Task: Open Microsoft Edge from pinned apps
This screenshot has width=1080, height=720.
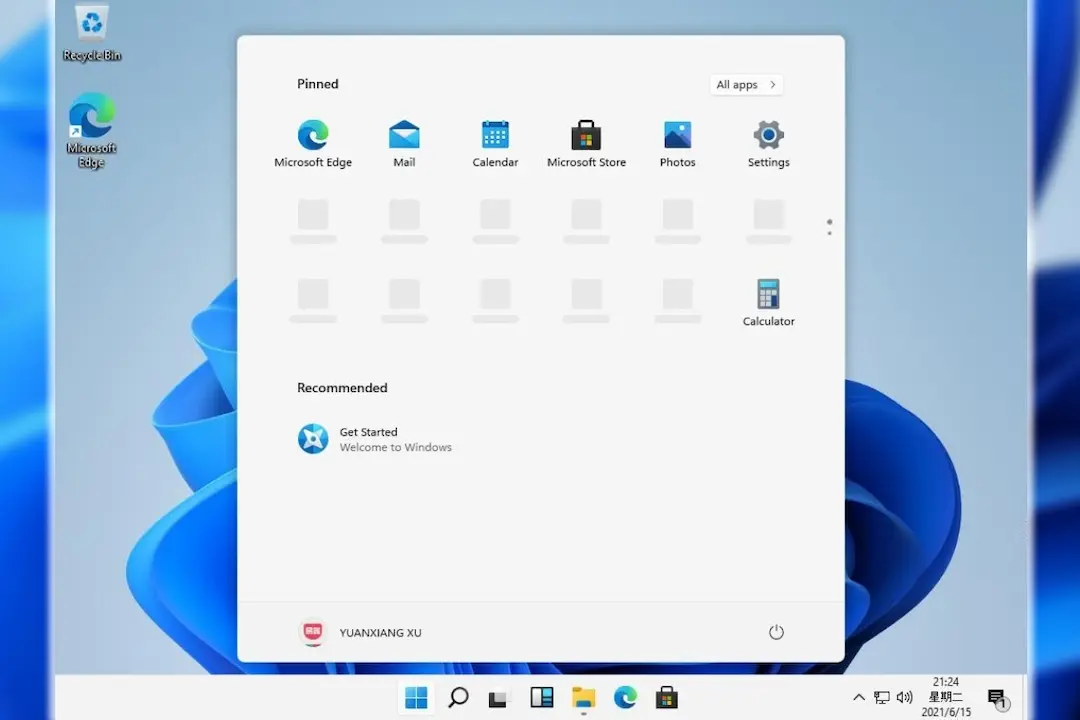Action: click(x=313, y=143)
